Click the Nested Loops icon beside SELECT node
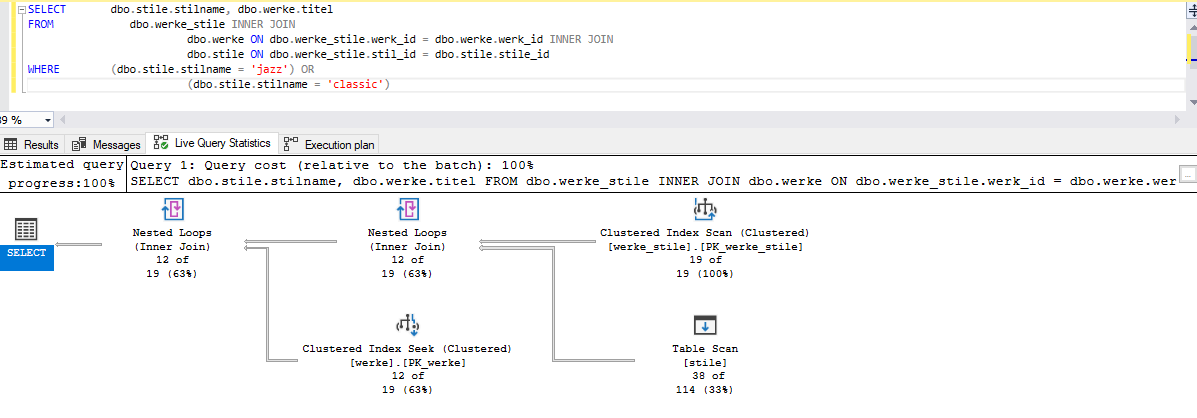1197x418 pixels. point(172,209)
